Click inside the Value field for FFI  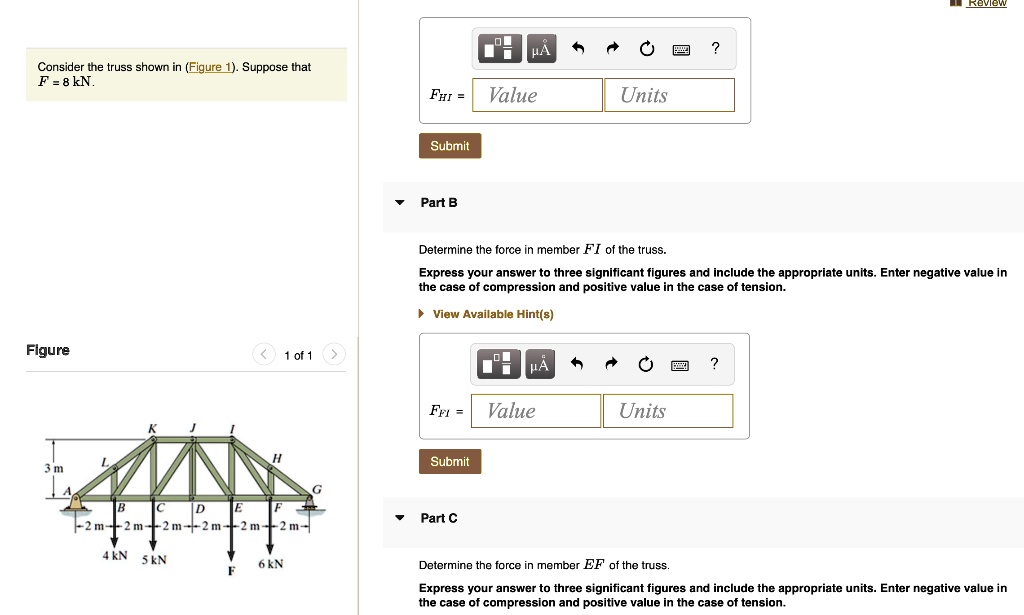point(535,410)
